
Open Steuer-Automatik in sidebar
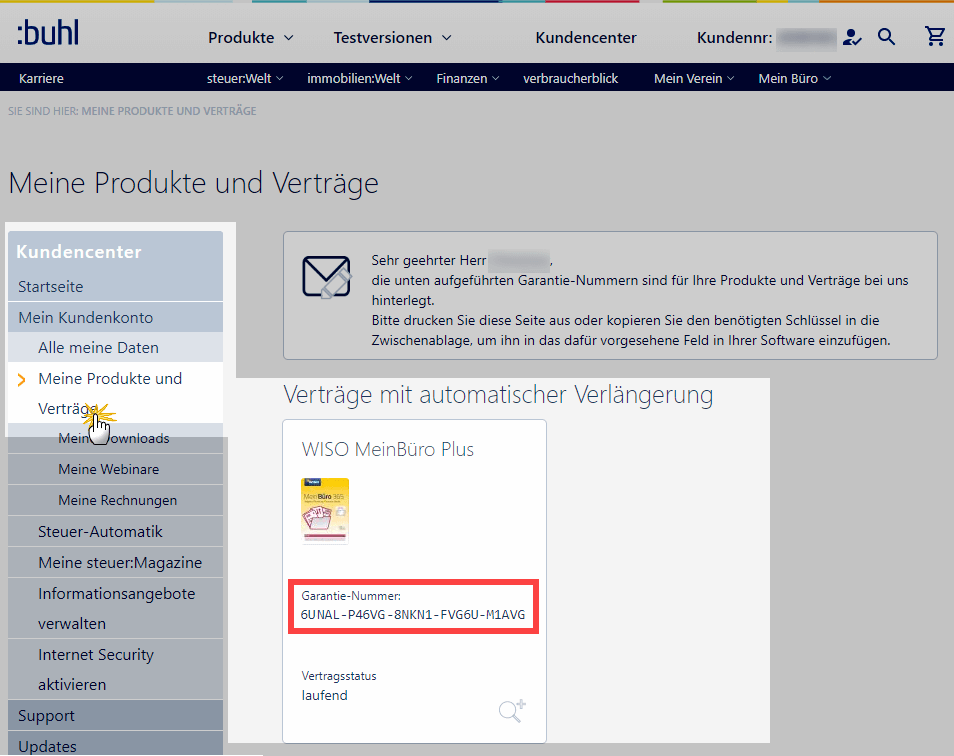(x=116, y=532)
